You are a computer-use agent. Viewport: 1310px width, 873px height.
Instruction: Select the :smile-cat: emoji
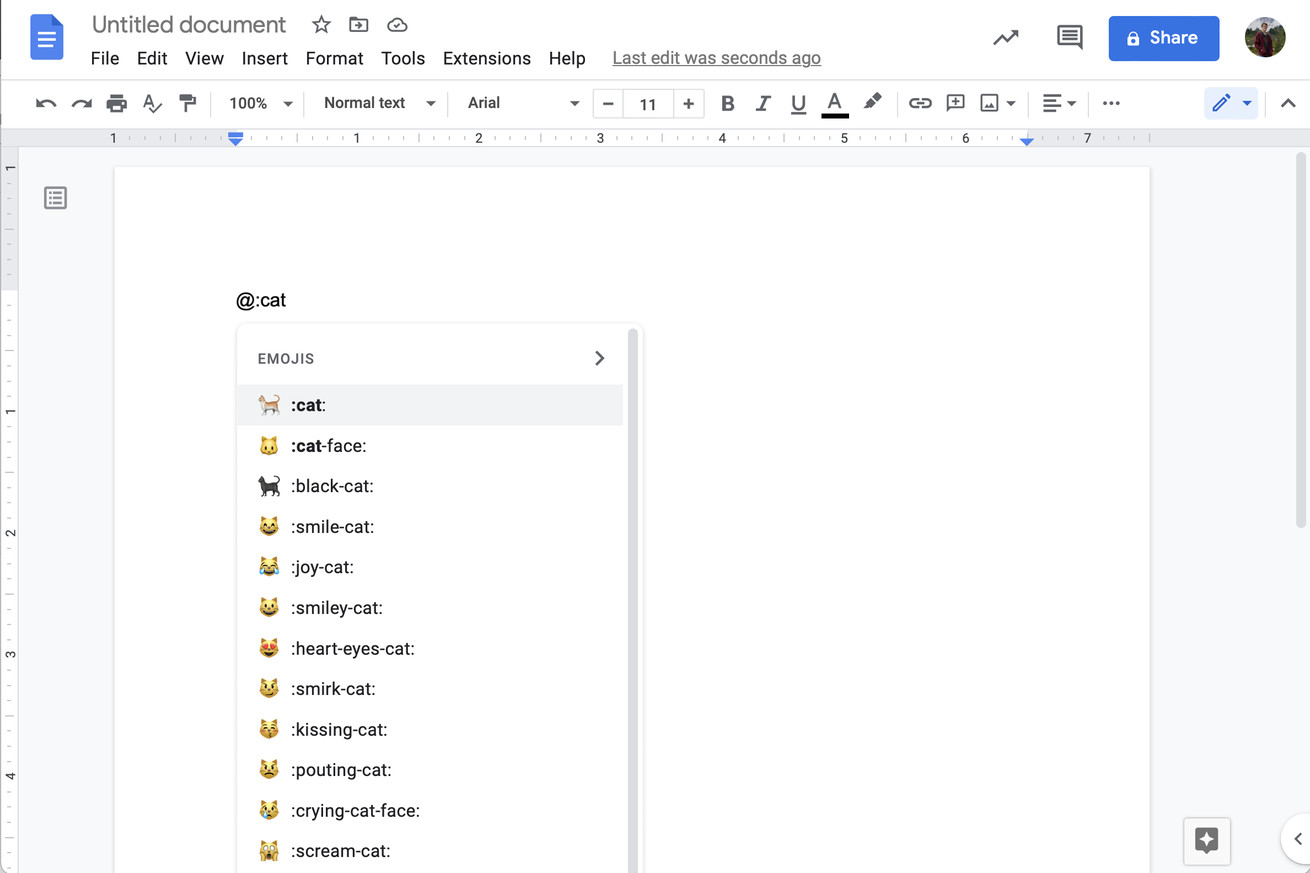[x=430, y=527]
